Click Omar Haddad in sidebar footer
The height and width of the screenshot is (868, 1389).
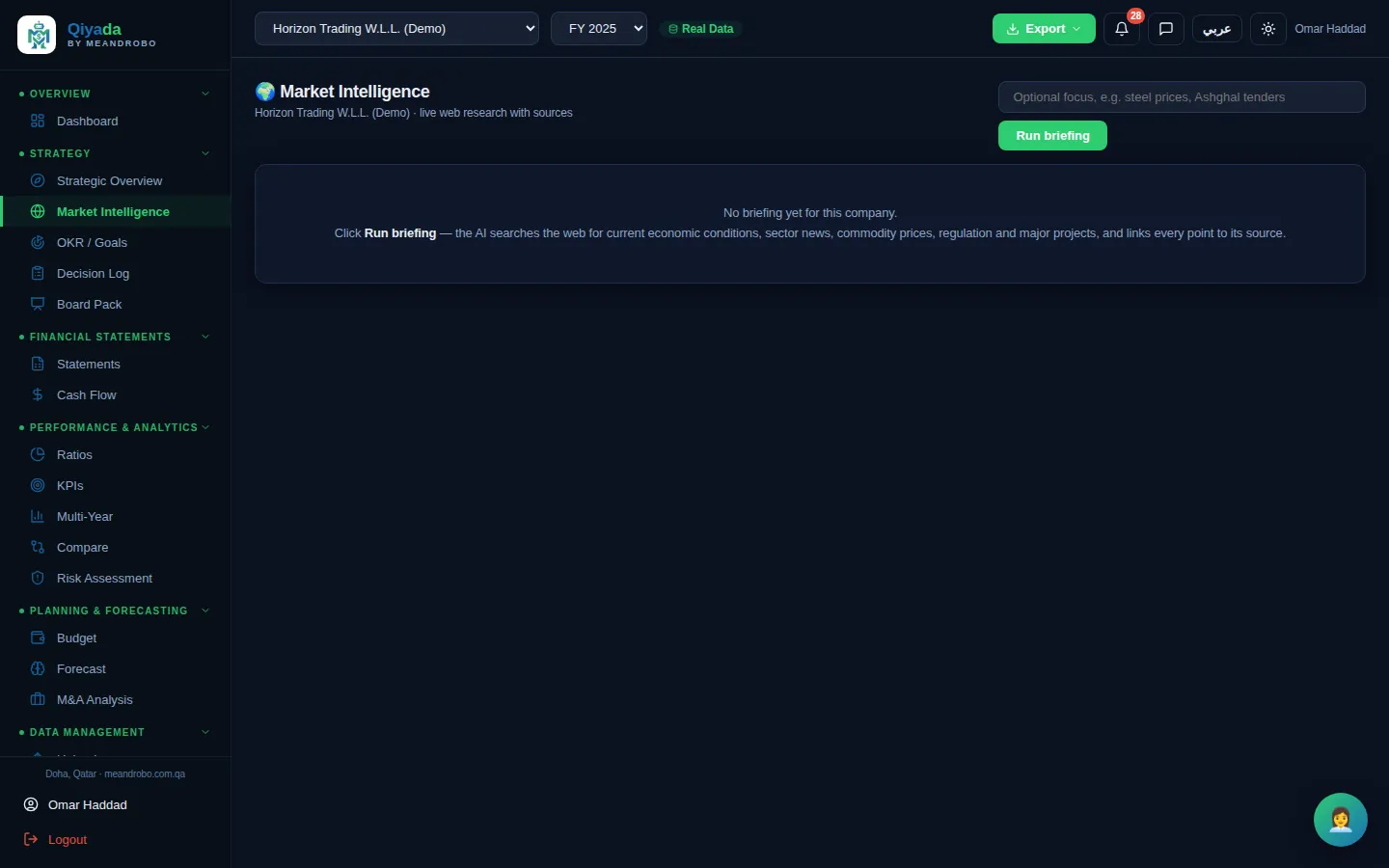pyautogui.click(x=88, y=804)
